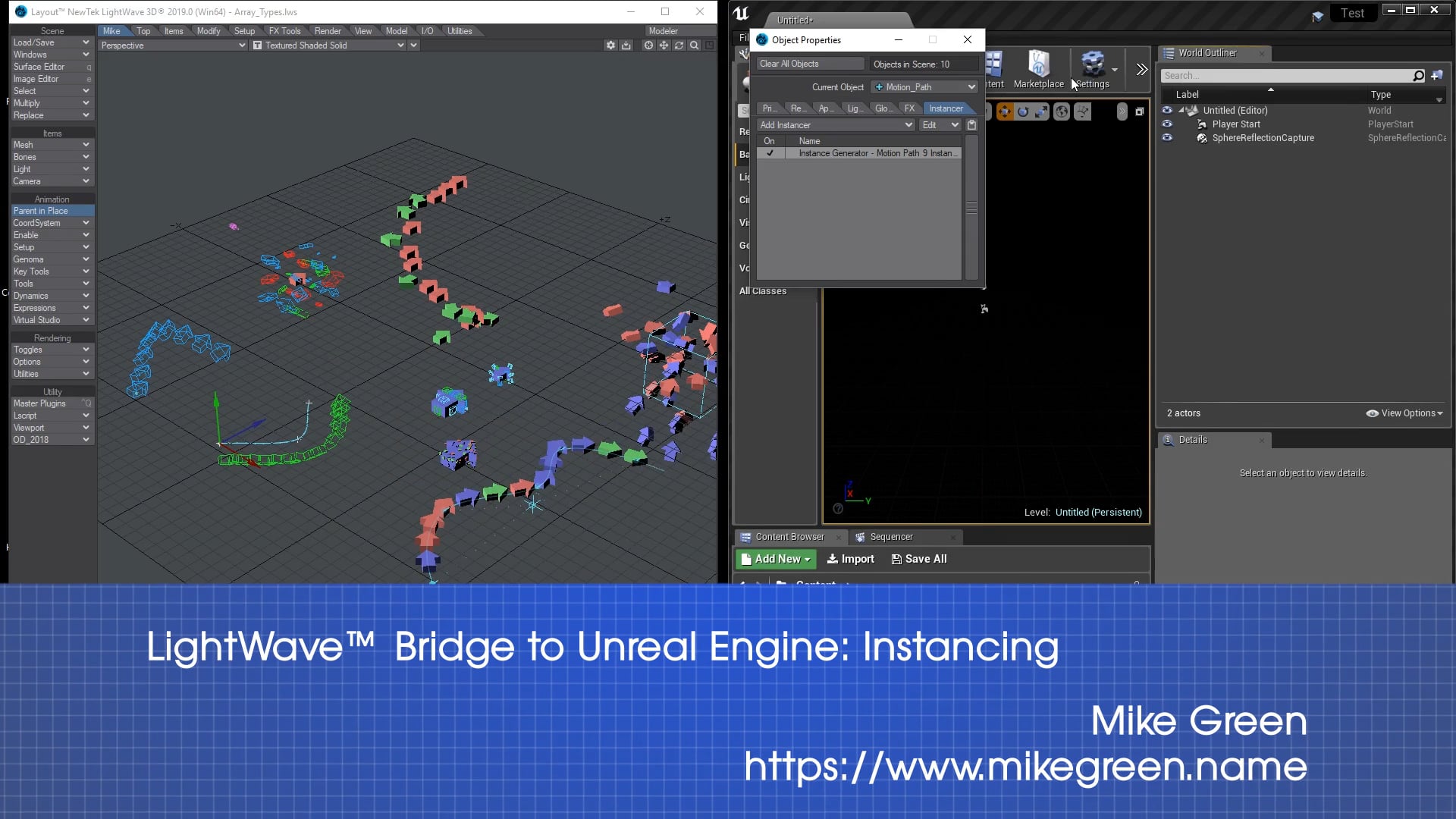Click the World Outliner add folder icon

click(1436, 76)
